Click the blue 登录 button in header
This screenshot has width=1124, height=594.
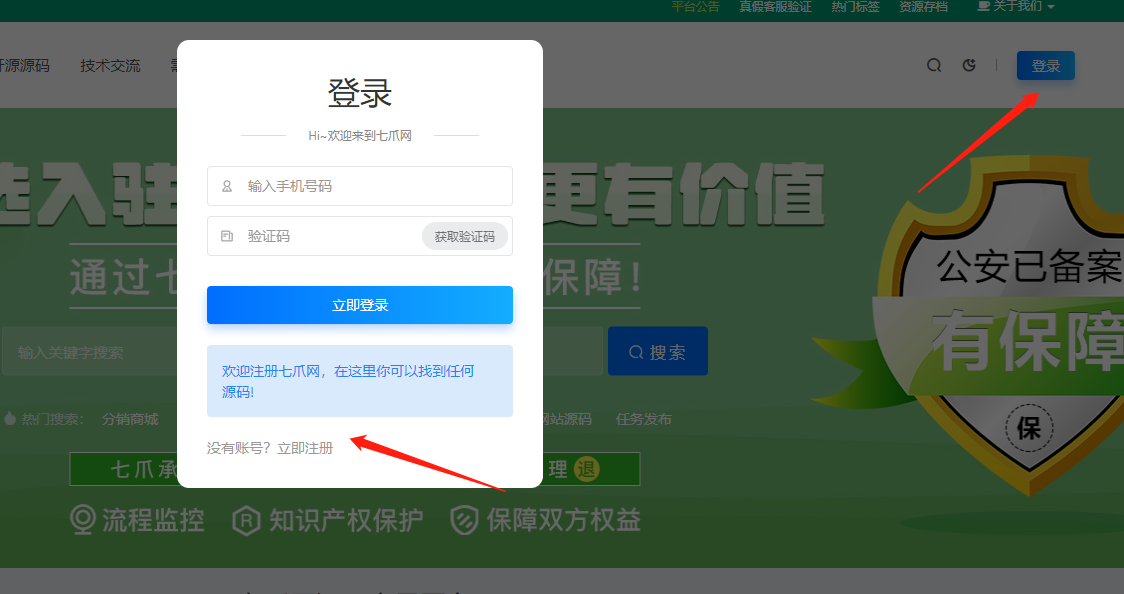[1046, 66]
